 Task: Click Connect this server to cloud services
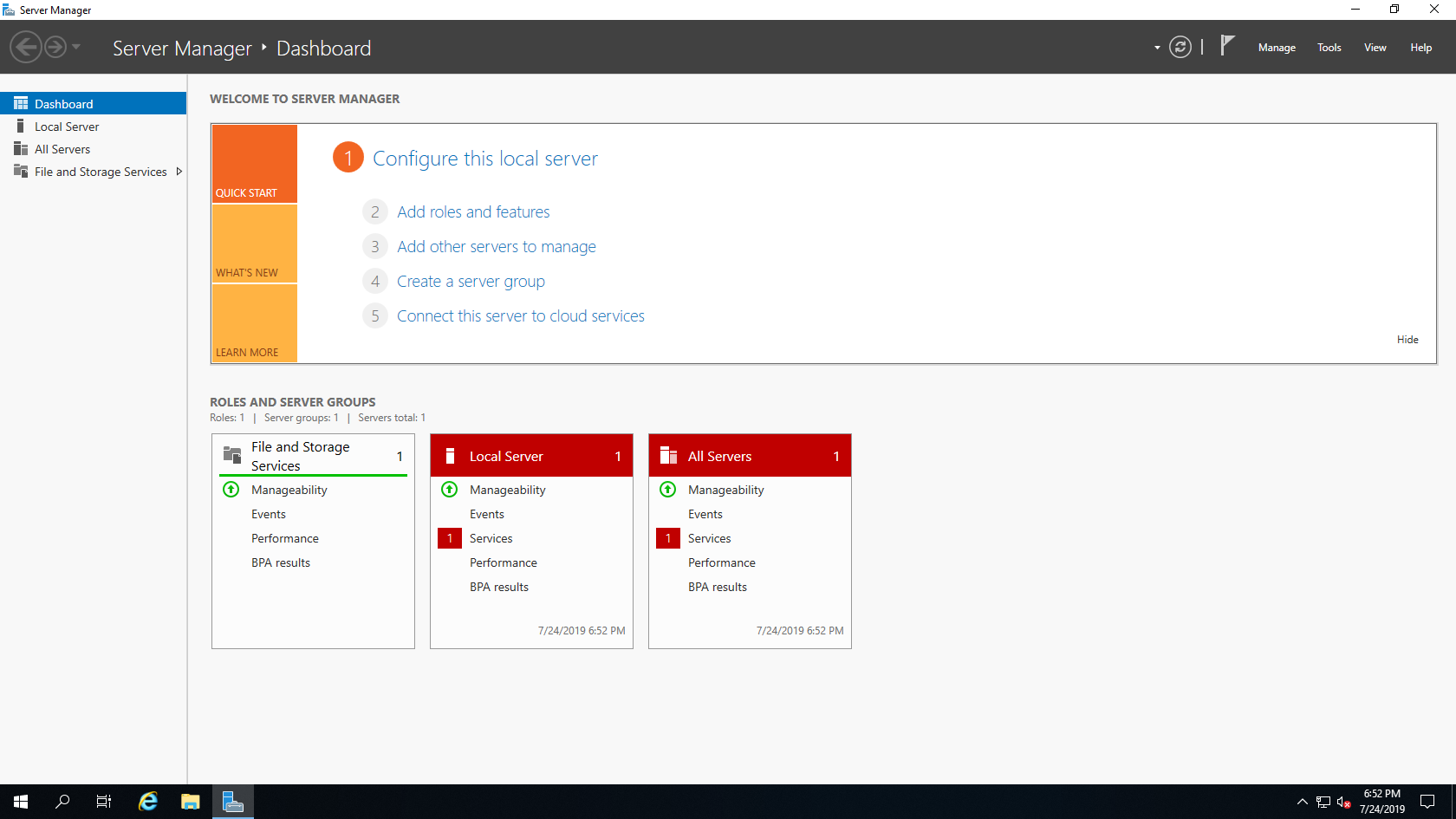click(521, 315)
